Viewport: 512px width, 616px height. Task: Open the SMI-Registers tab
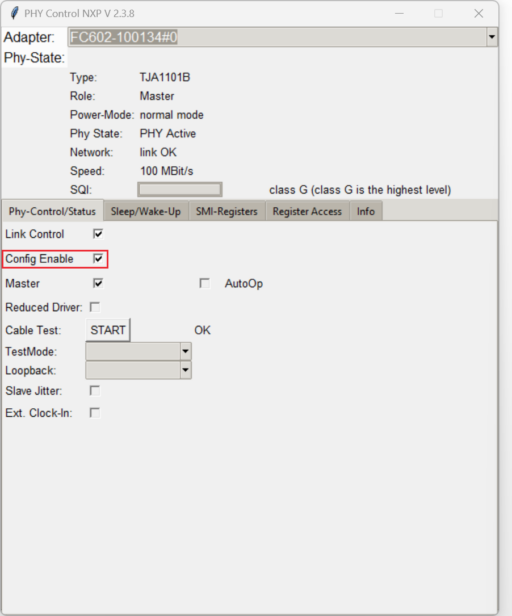point(227,211)
